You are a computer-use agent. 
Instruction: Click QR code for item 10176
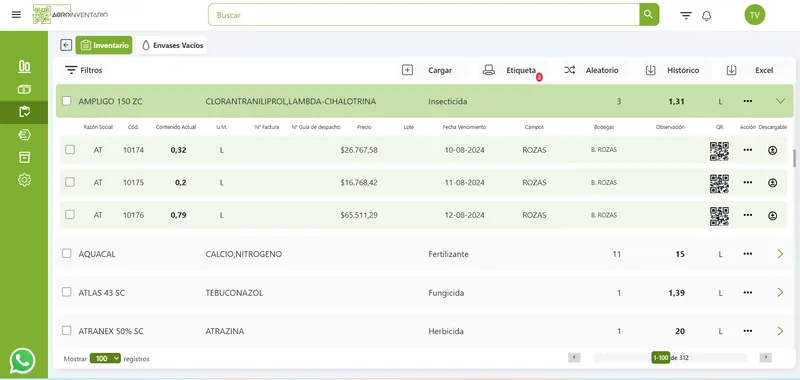[x=719, y=216]
